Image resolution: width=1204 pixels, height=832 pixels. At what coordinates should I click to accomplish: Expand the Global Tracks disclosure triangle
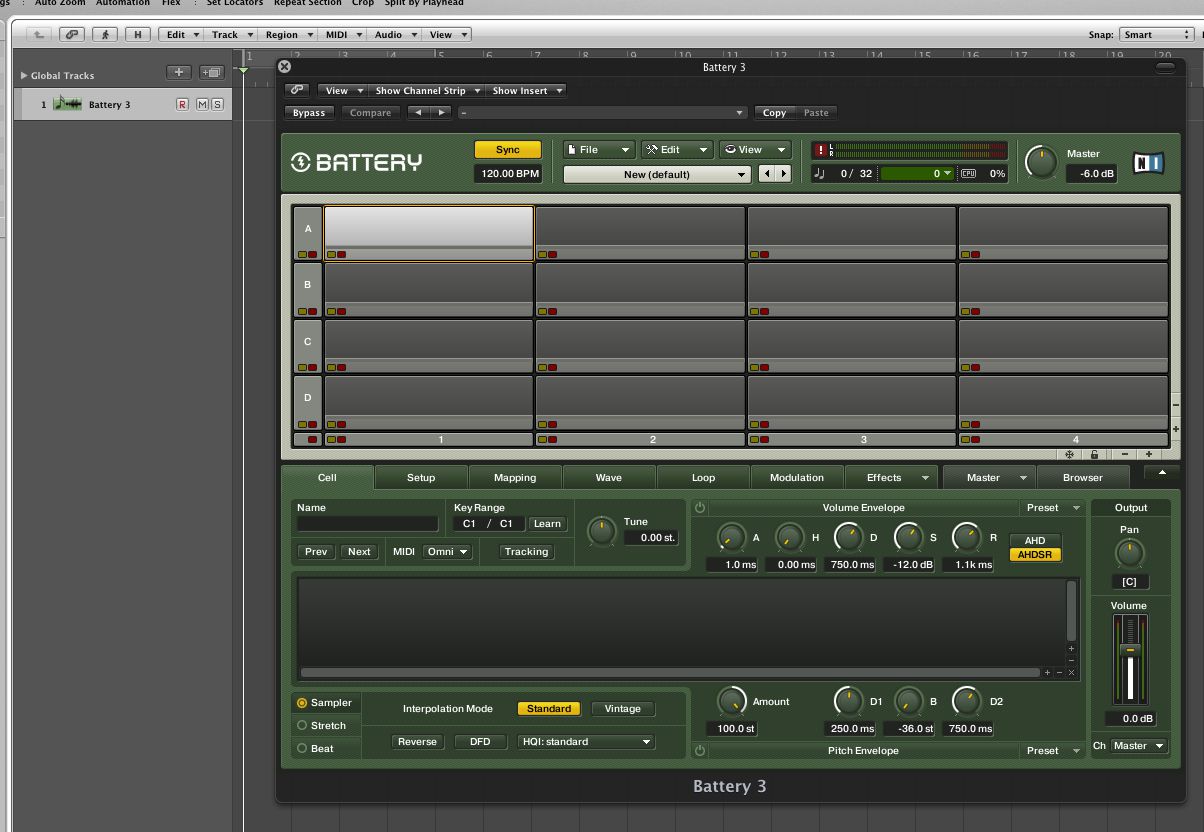pos(24,75)
